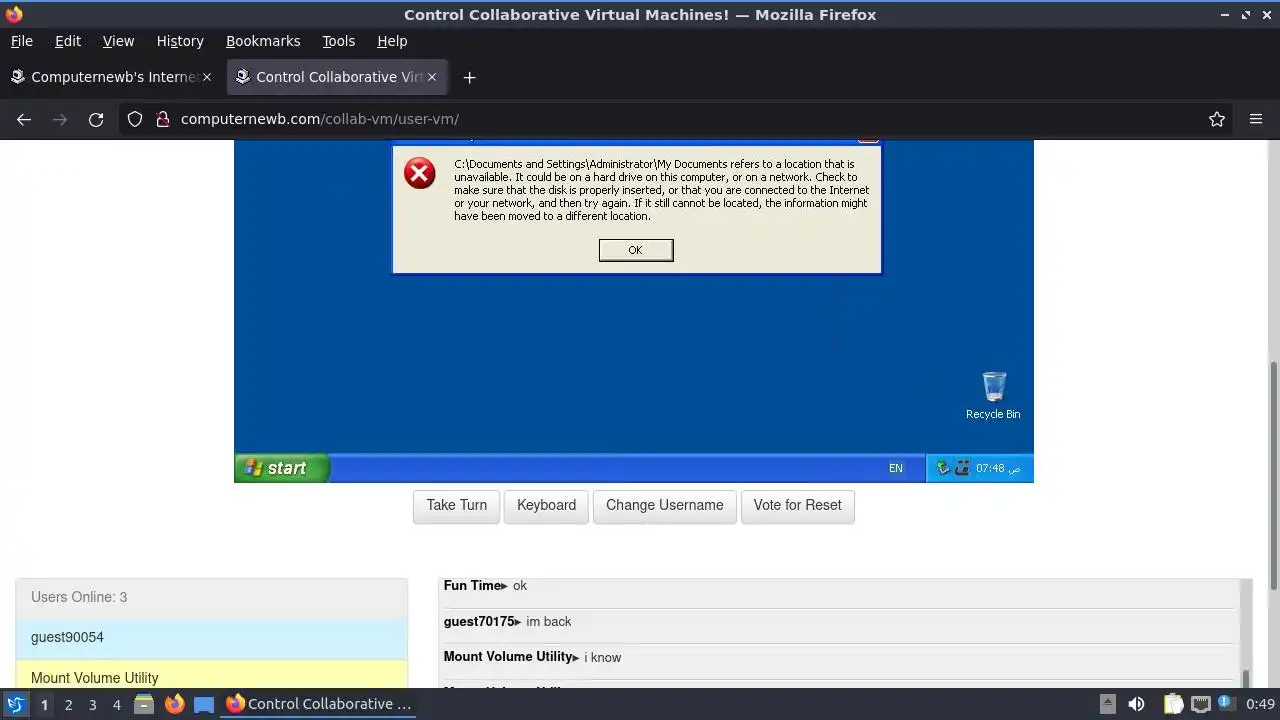Switch to workspace 1
Screen dimensions: 1280x720
click(44, 705)
